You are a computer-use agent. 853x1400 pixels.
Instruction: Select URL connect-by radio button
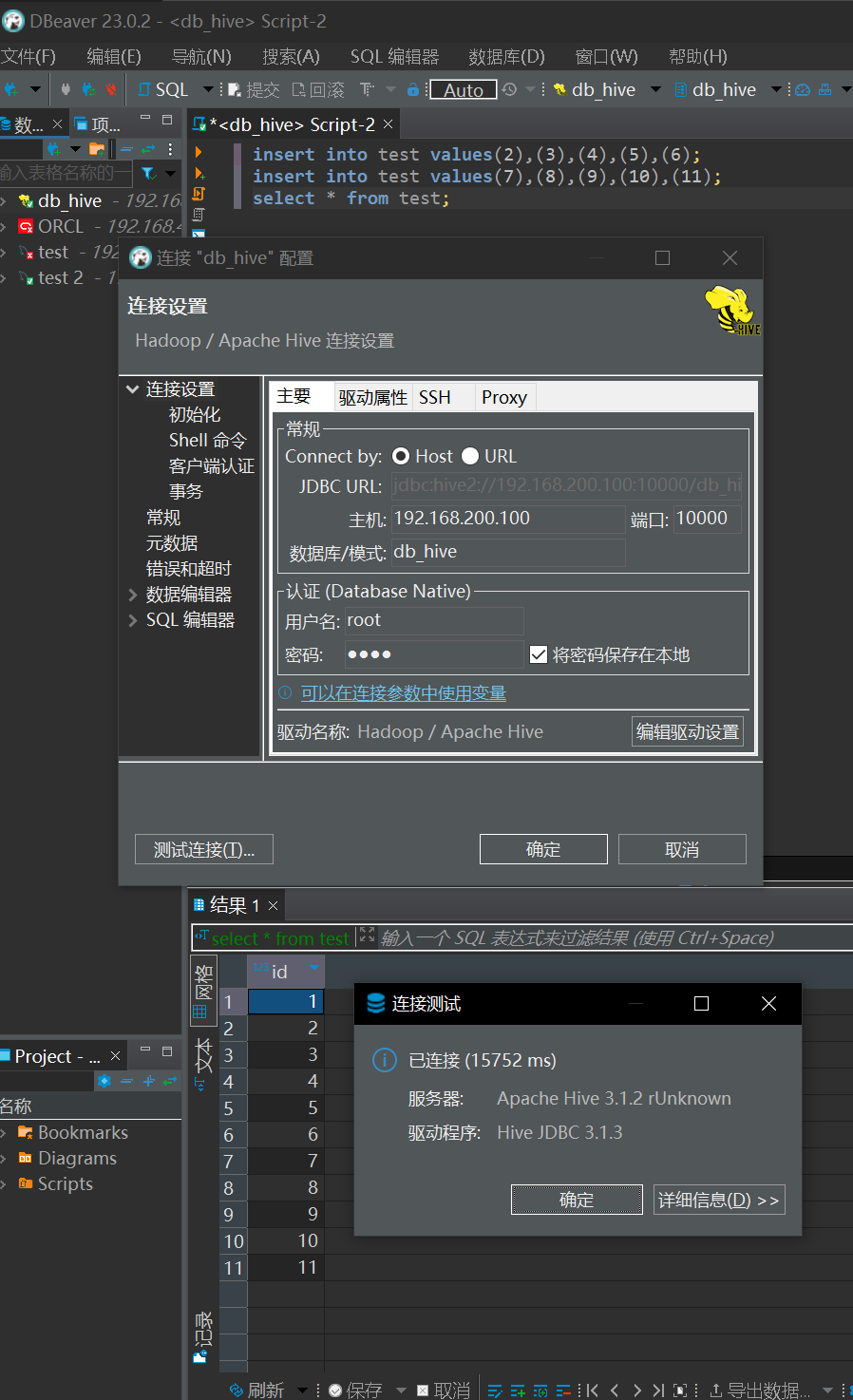click(470, 457)
